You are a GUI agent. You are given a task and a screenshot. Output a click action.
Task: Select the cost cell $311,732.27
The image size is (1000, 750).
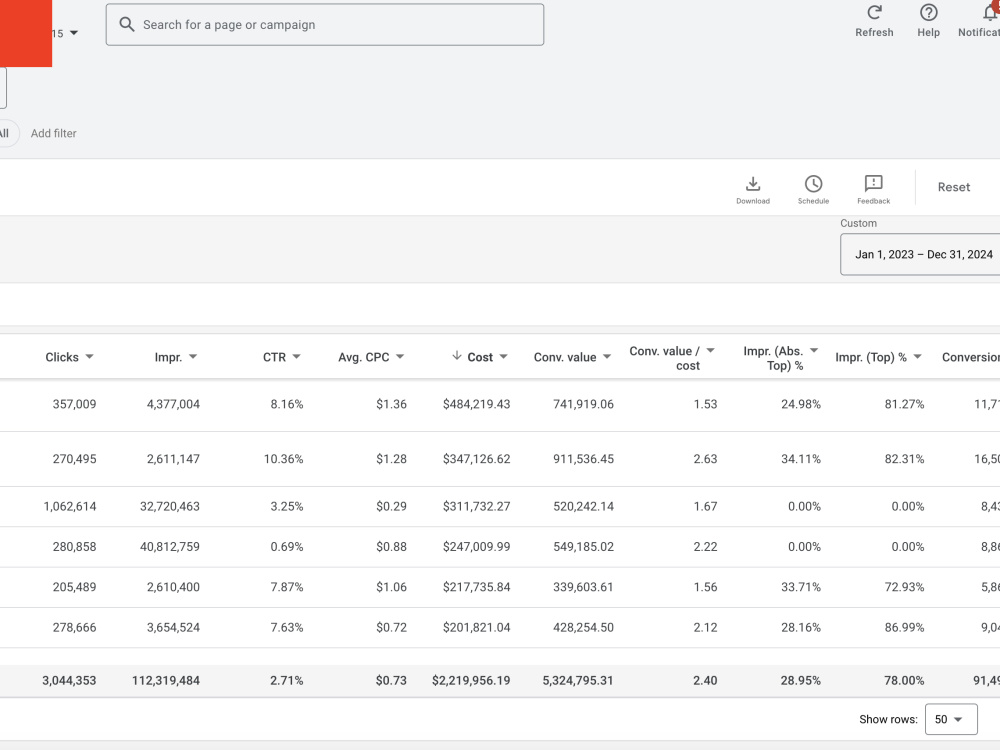(x=476, y=506)
